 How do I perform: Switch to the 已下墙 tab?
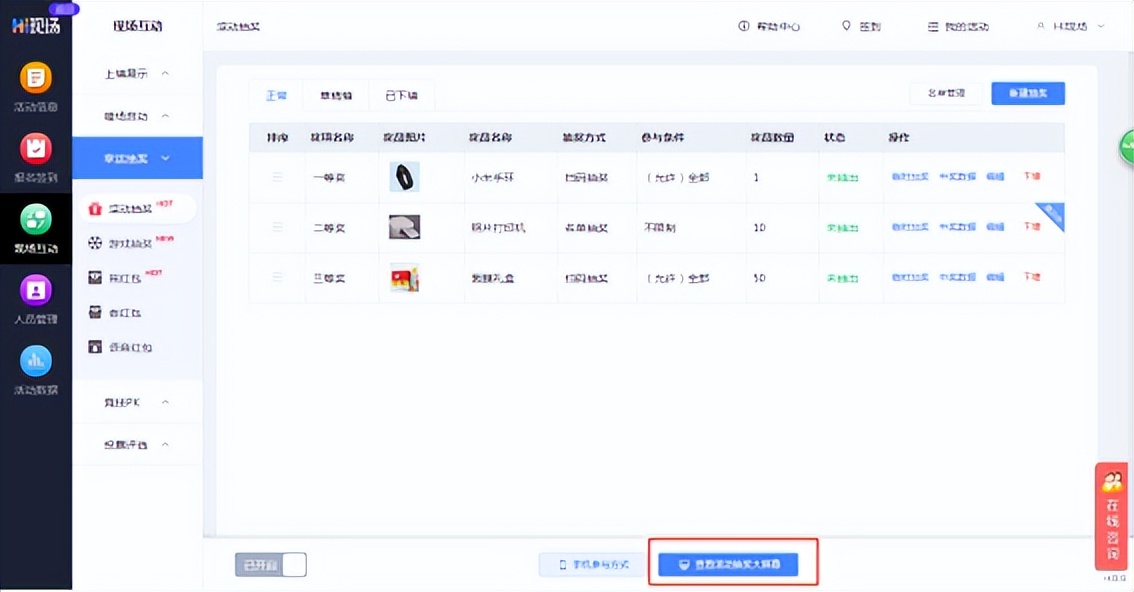click(400, 96)
